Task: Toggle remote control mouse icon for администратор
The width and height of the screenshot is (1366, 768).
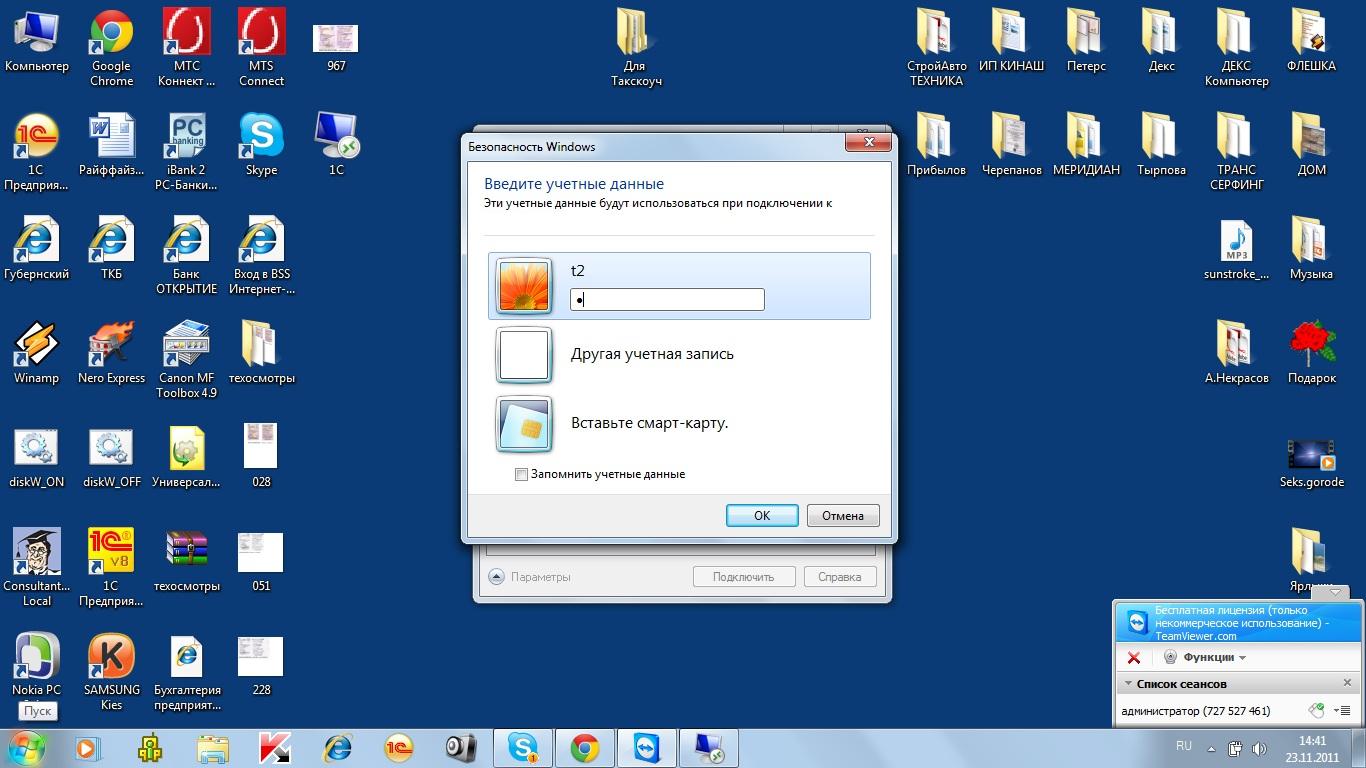Action: click(1318, 711)
